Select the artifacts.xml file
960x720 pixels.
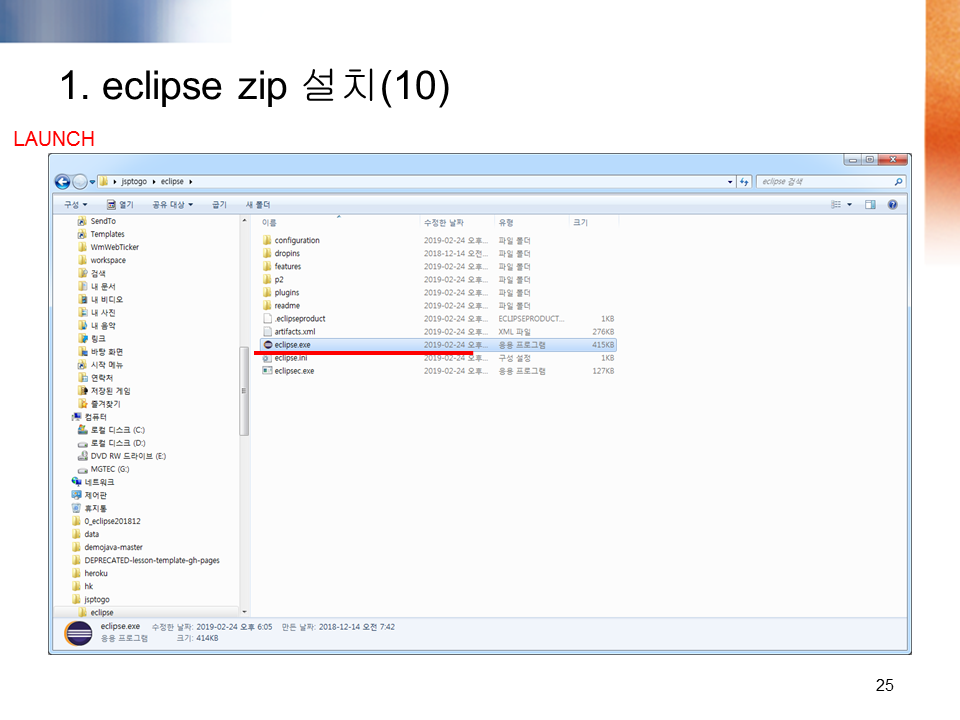pyautogui.click(x=438, y=332)
